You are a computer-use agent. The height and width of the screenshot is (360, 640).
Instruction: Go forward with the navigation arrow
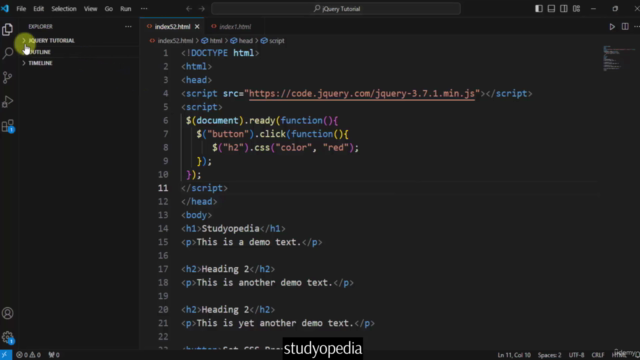coord(202,9)
